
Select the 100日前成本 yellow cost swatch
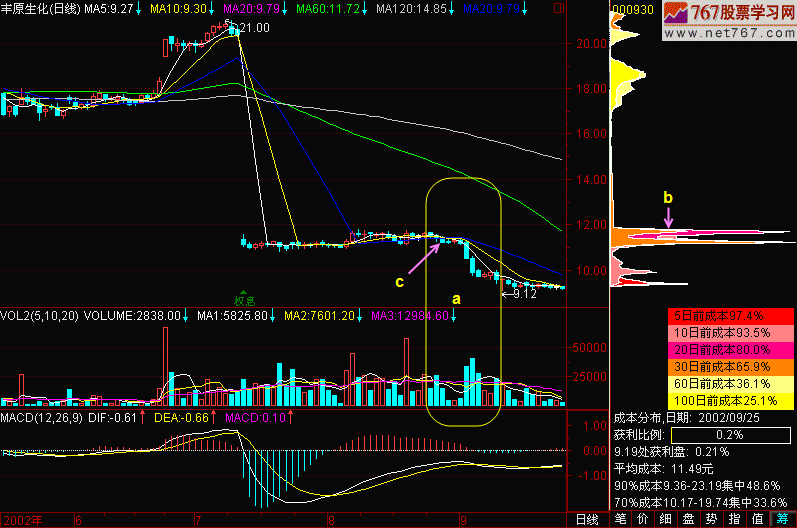coord(729,401)
